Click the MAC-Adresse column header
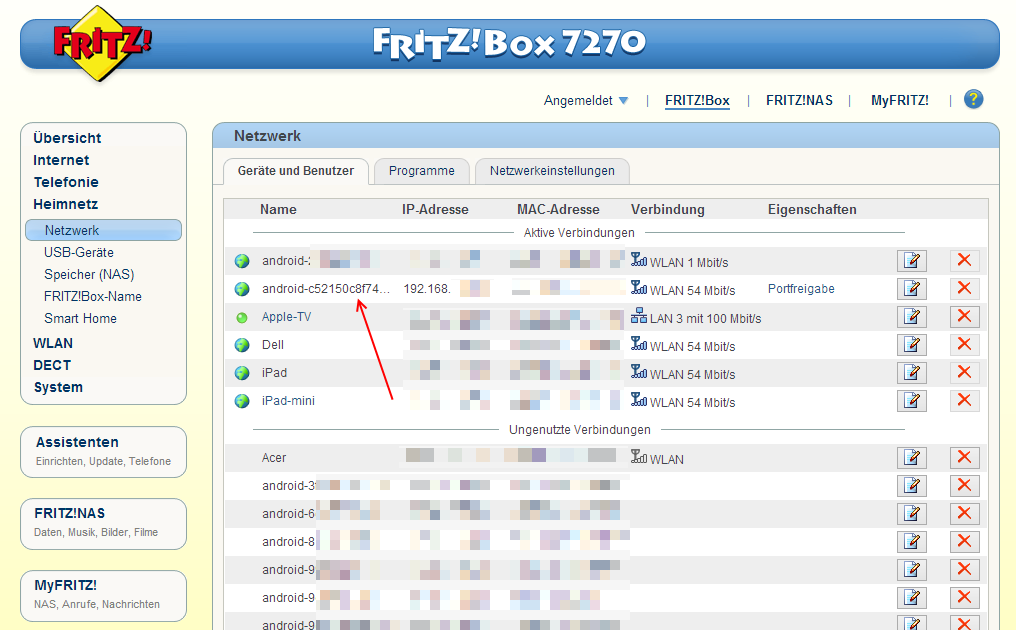Screen dimensions: 1016x630 558,209
